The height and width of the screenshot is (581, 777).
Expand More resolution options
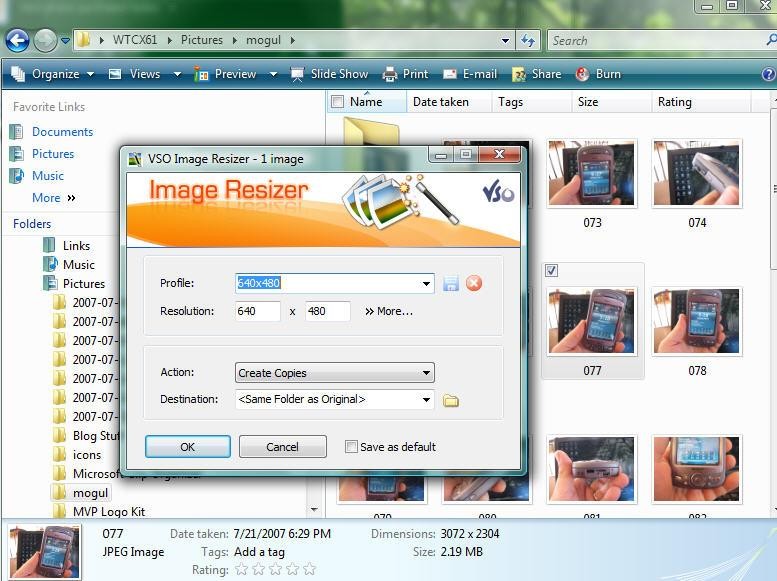(x=388, y=311)
